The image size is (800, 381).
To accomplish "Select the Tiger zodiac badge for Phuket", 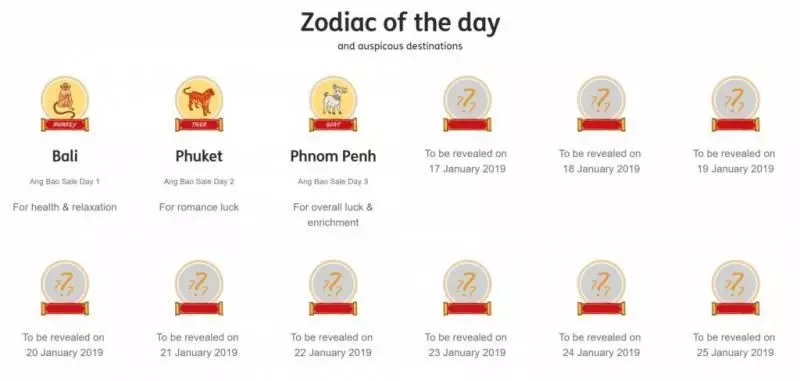I will click(x=199, y=104).
